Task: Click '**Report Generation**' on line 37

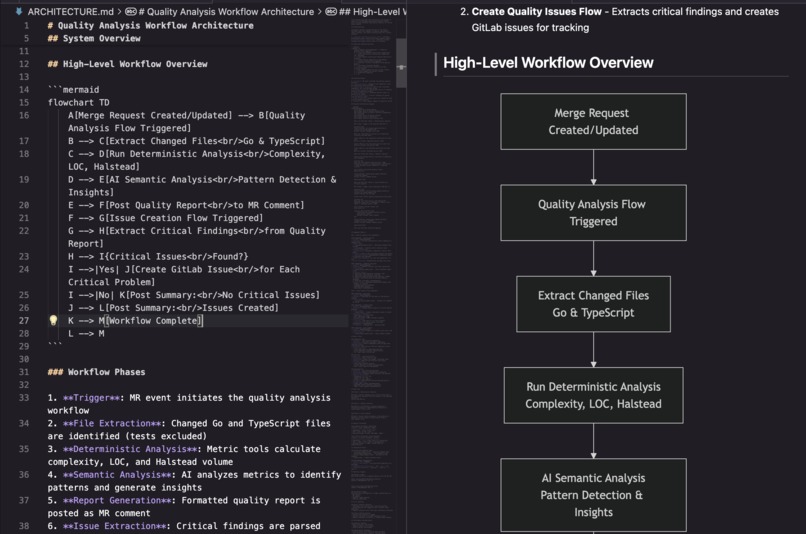Action: [117, 501]
